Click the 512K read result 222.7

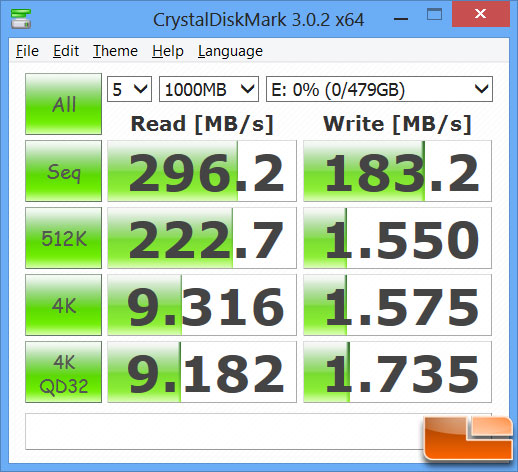202,238
